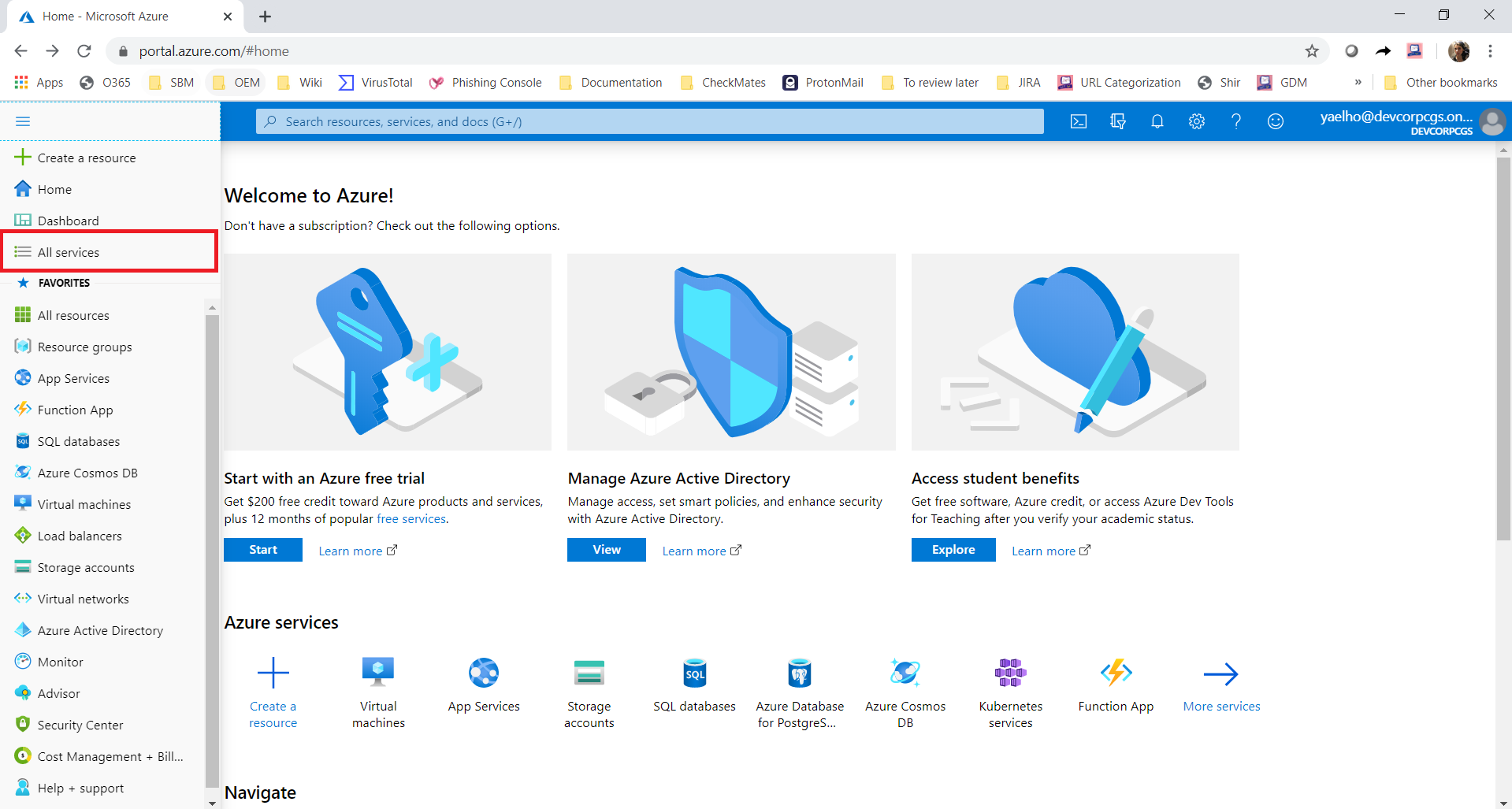The width and height of the screenshot is (1512, 809).
Task: Open Azure Cloud Shell icon
Action: pyautogui.click(x=1079, y=121)
